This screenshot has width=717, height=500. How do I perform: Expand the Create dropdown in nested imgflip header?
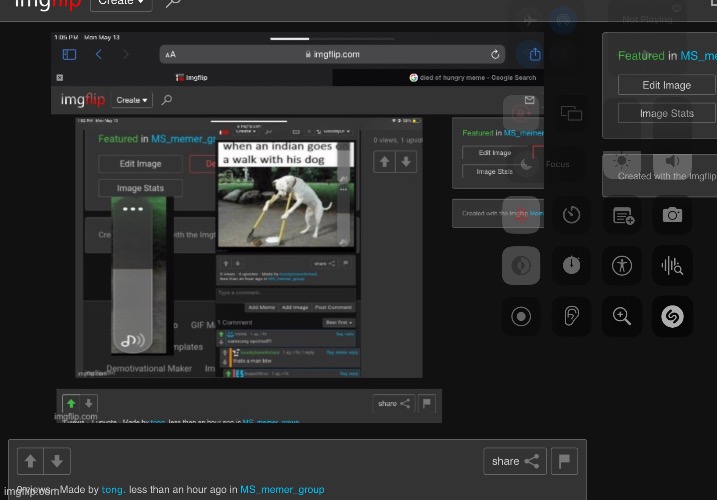(x=132, y=100)
